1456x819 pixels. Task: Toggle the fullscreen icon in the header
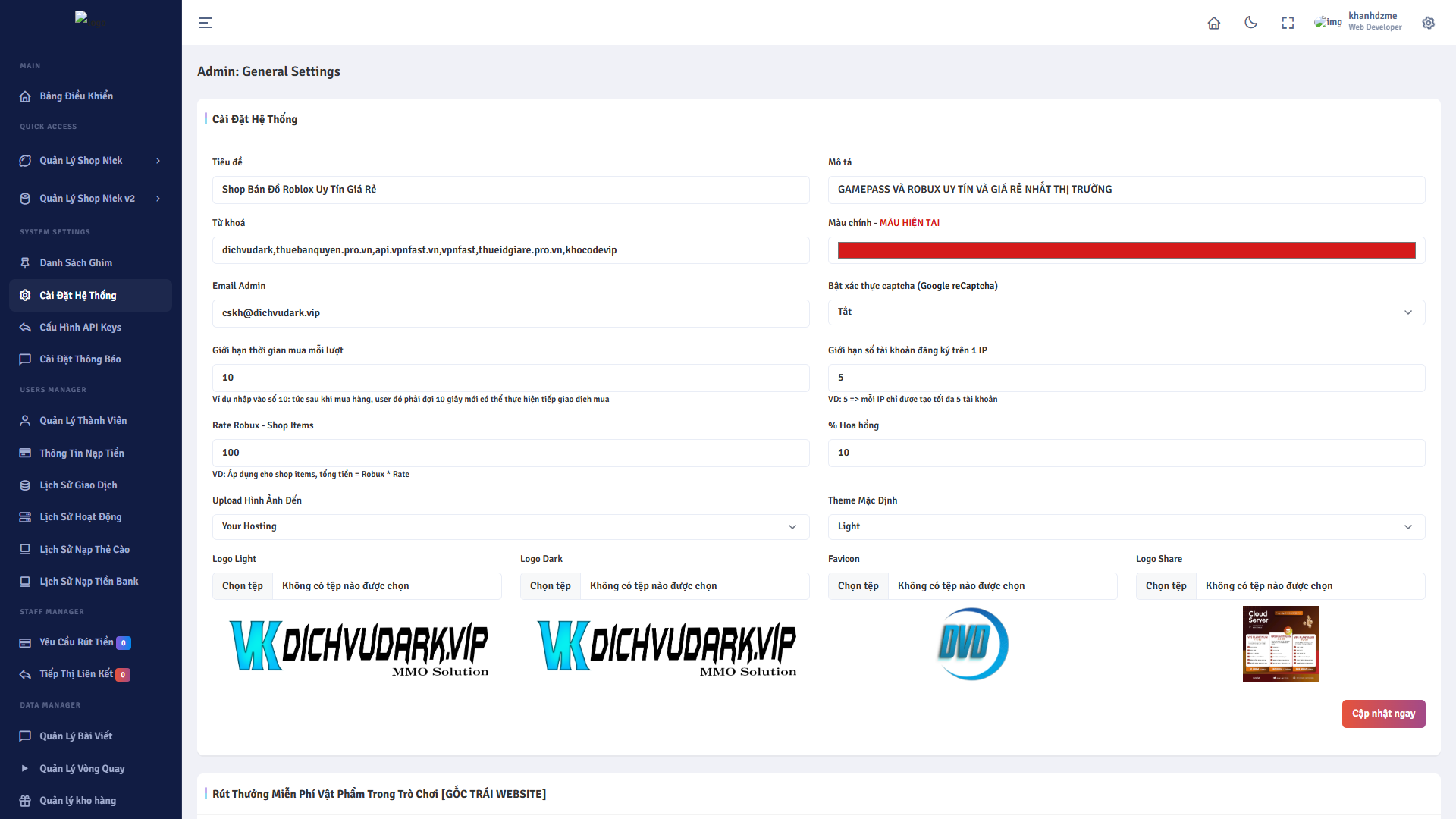[1288, 23]
